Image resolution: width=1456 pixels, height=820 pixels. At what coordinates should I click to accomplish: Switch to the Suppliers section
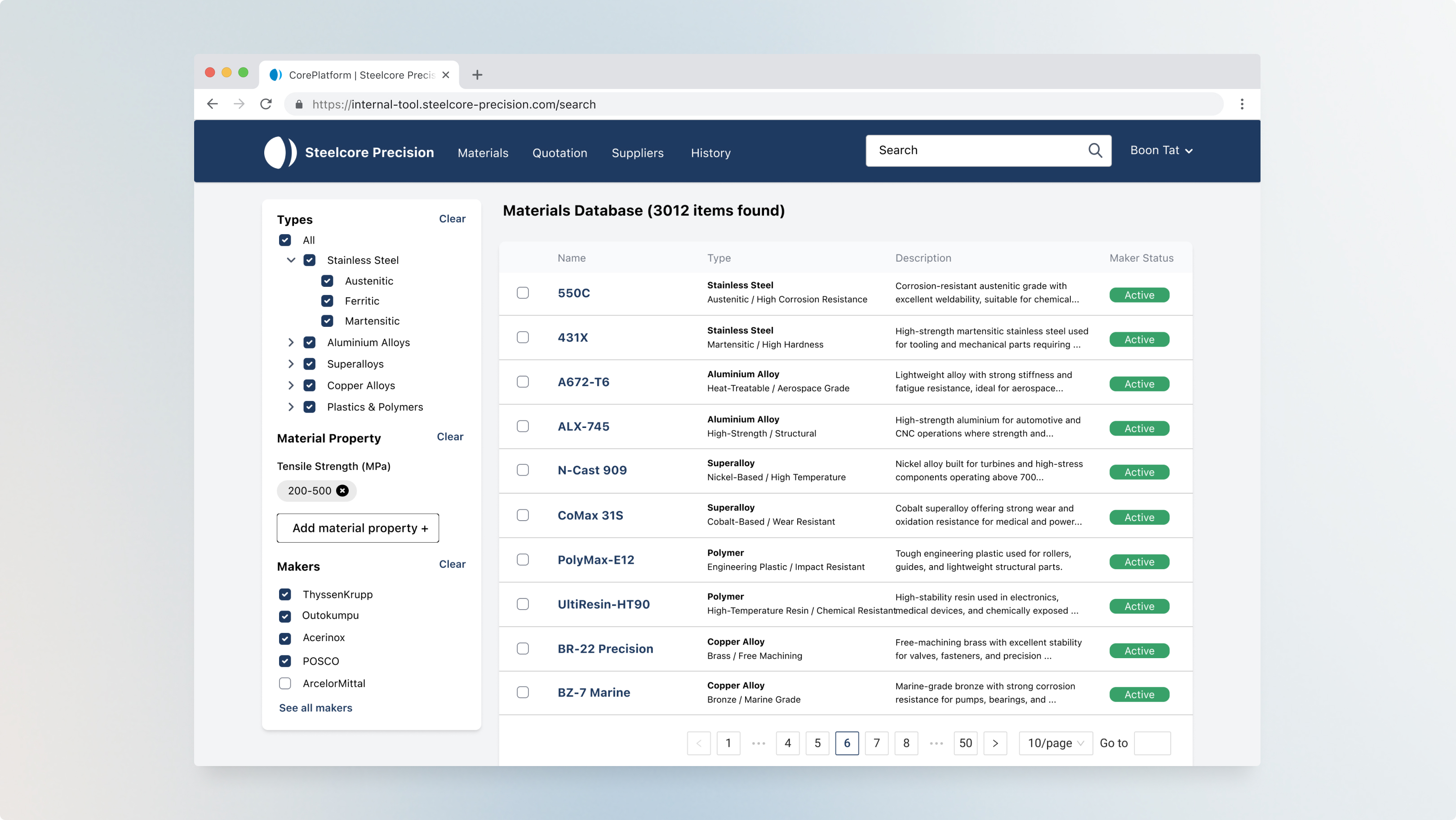[638, 153]
